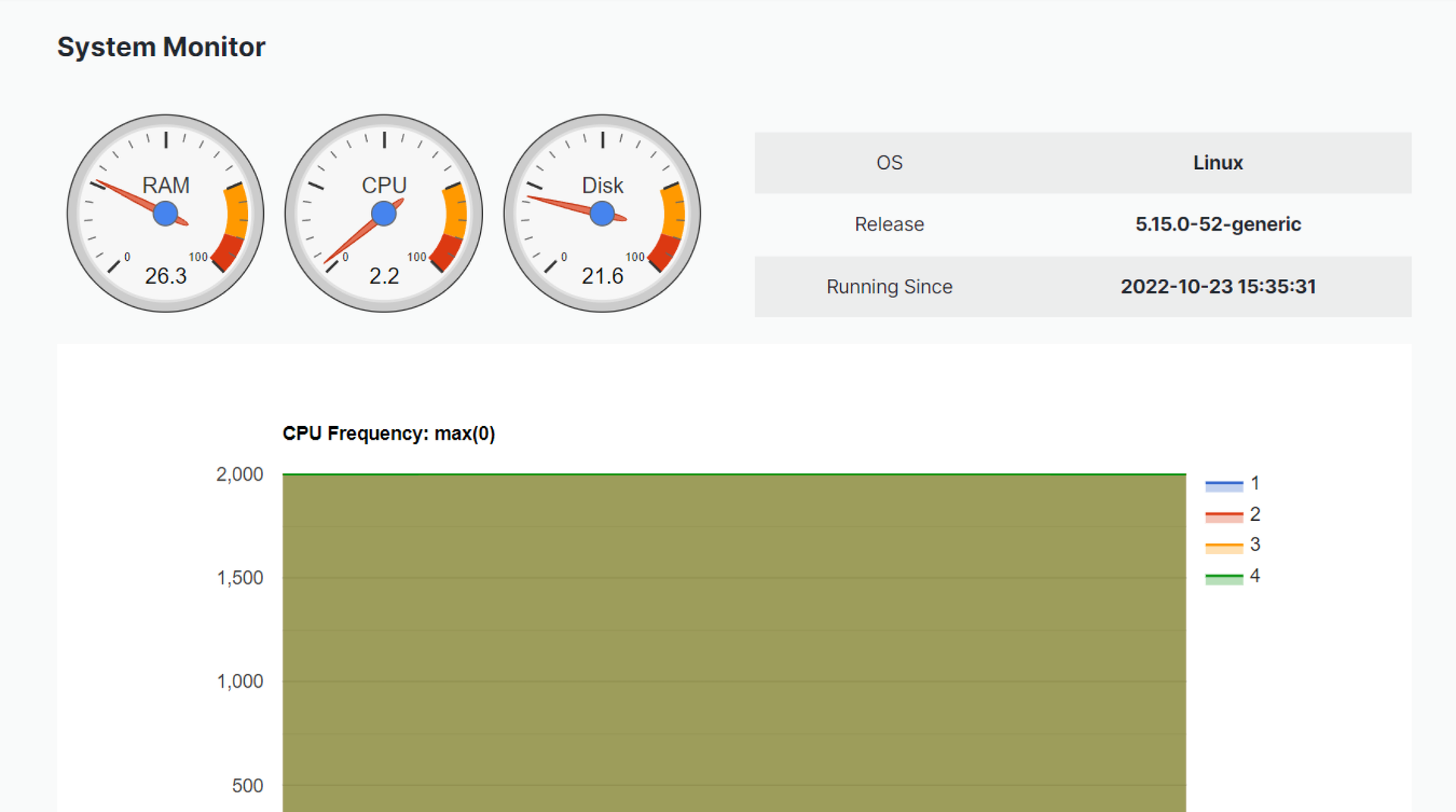The image size is (1456, 812).
Task: Select the RAM reading 26.3
Action: tap(165, 276)
